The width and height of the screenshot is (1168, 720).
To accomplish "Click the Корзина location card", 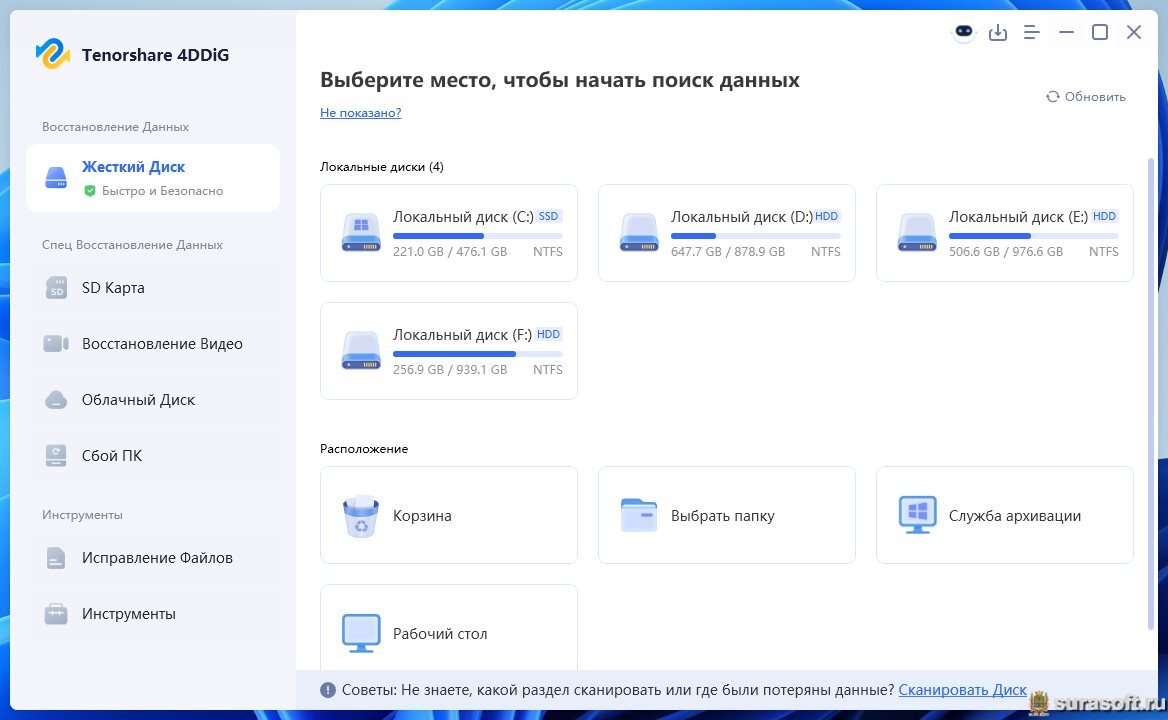I will [448, 515].
